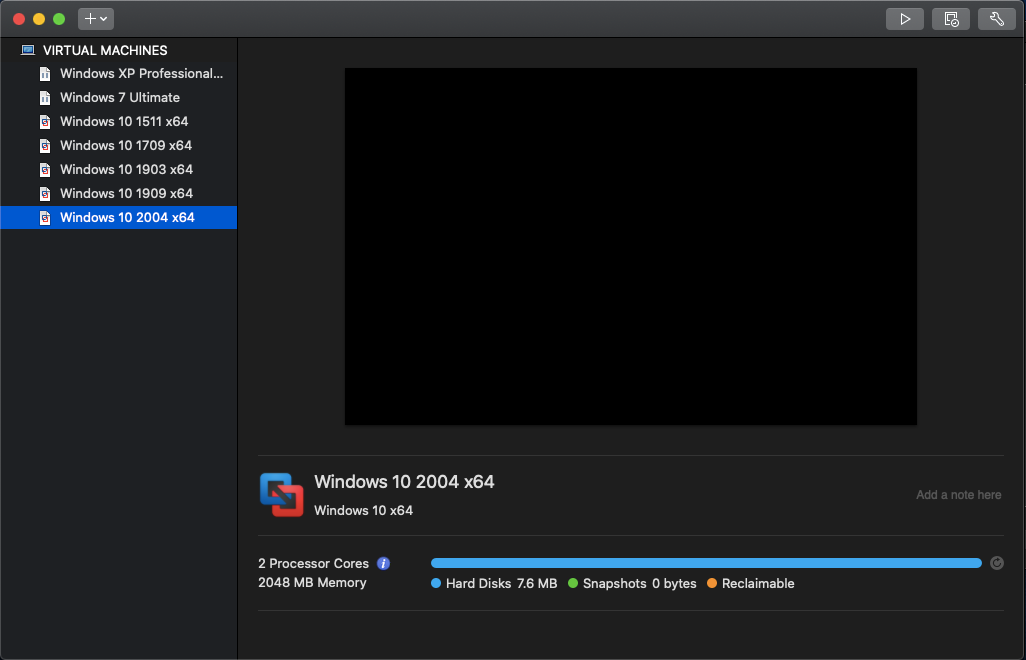Click the Windows 10 1709 file icon
This screenshot has height=660, width=1026.
pyautogui.click(x=44, y=146)
